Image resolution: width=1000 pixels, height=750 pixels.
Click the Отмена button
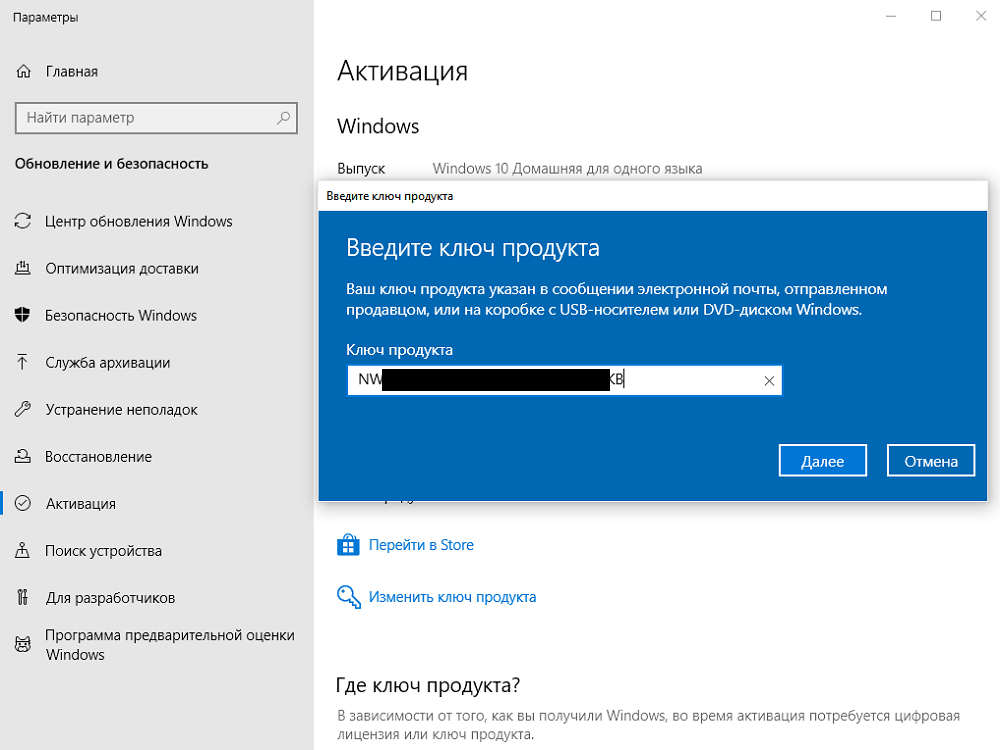pyautogui.click(x=930, y=460)
